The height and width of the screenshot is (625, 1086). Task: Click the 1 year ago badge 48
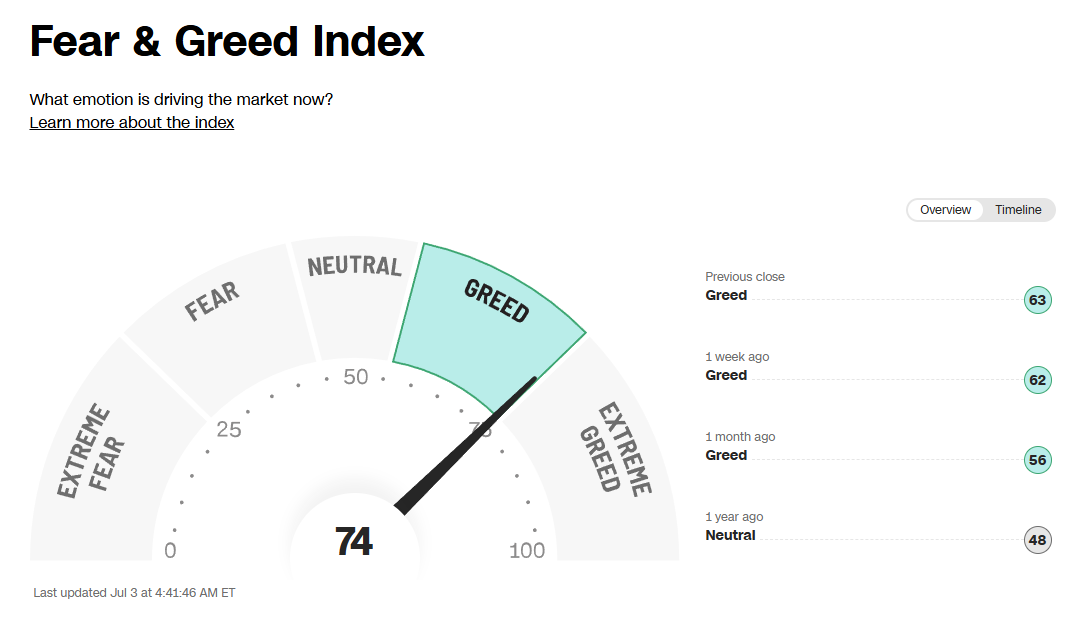point(1037,540)
